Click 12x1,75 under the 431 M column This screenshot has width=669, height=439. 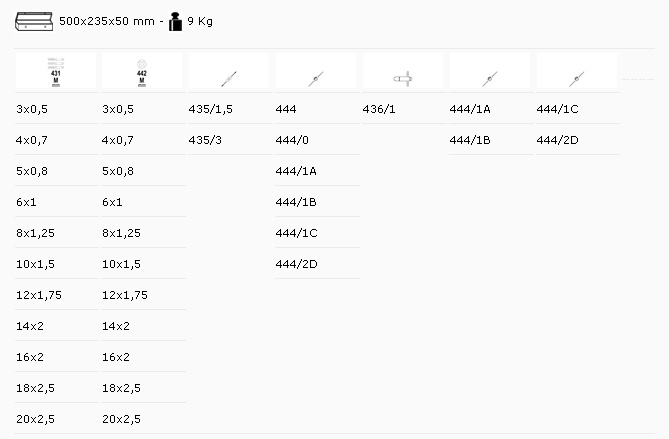38,295
